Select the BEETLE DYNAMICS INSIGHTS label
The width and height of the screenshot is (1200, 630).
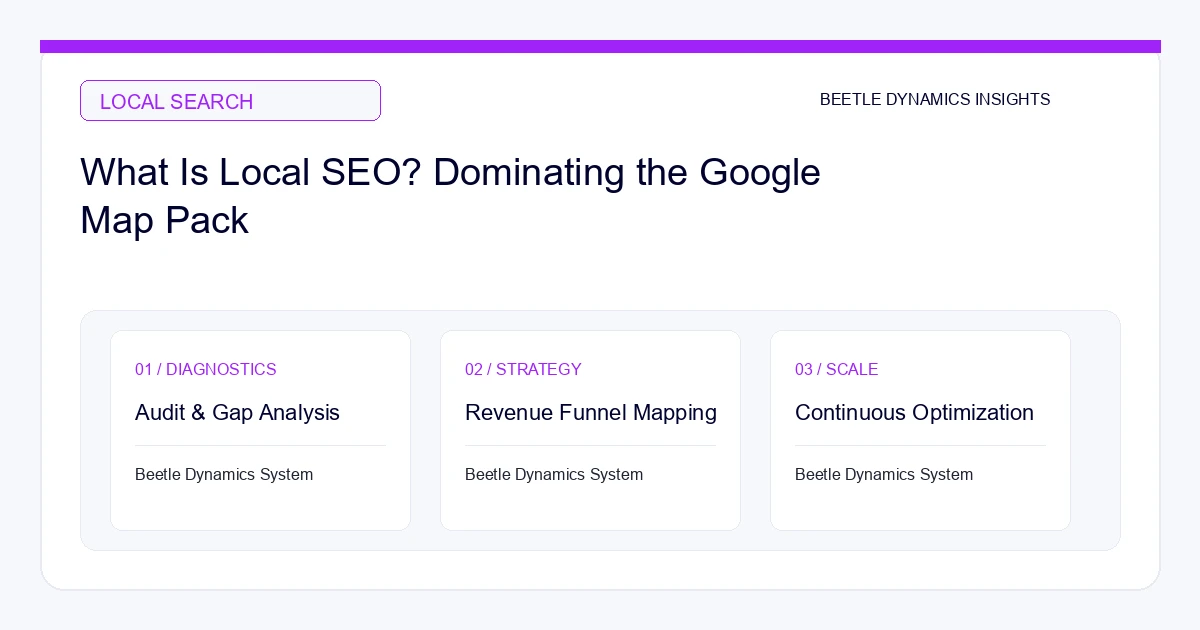point(935,100)
